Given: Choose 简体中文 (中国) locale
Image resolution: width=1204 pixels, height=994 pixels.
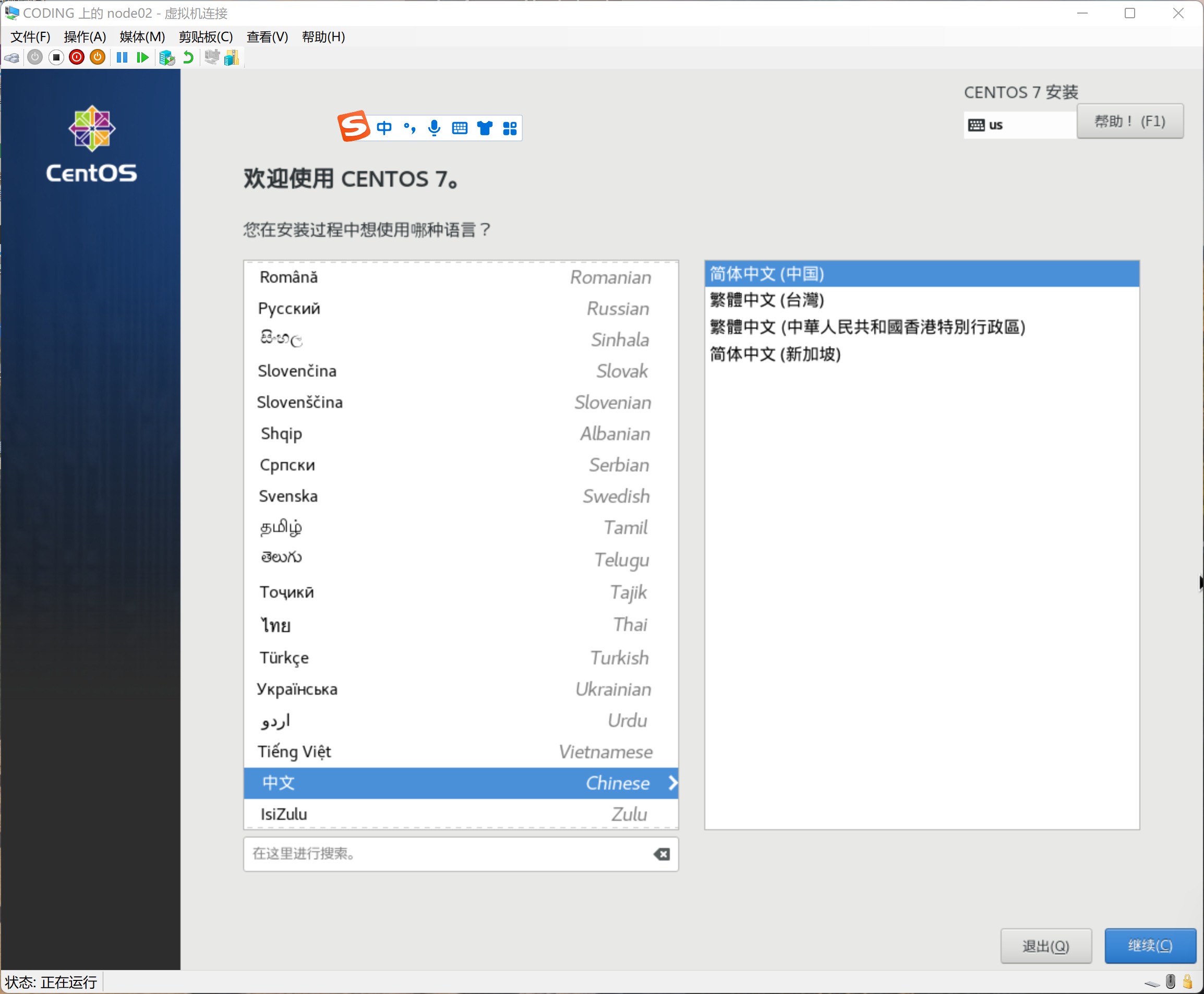Looking at the screenshot, I should point(922,274).
